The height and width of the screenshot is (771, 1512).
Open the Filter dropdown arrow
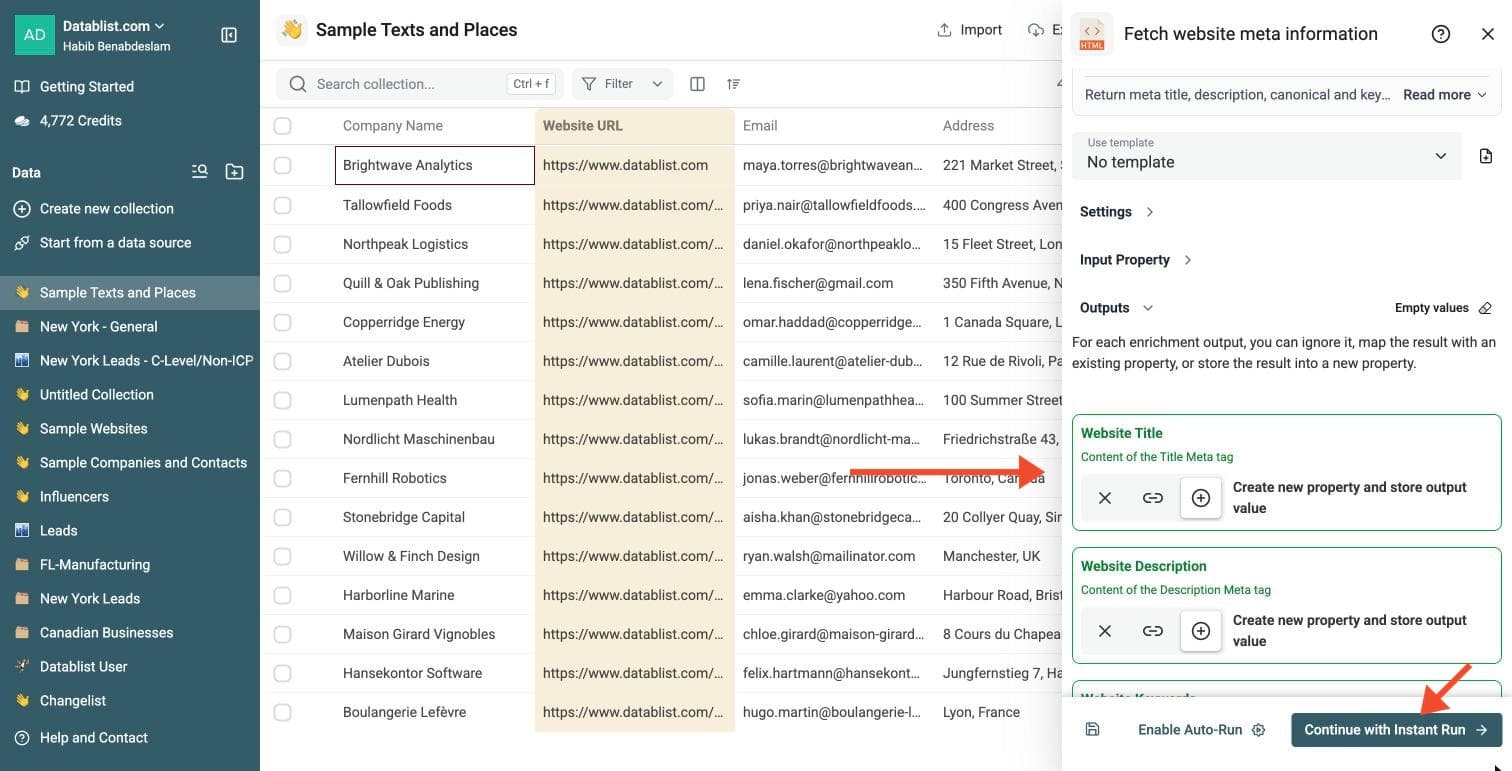click(657, 84)
